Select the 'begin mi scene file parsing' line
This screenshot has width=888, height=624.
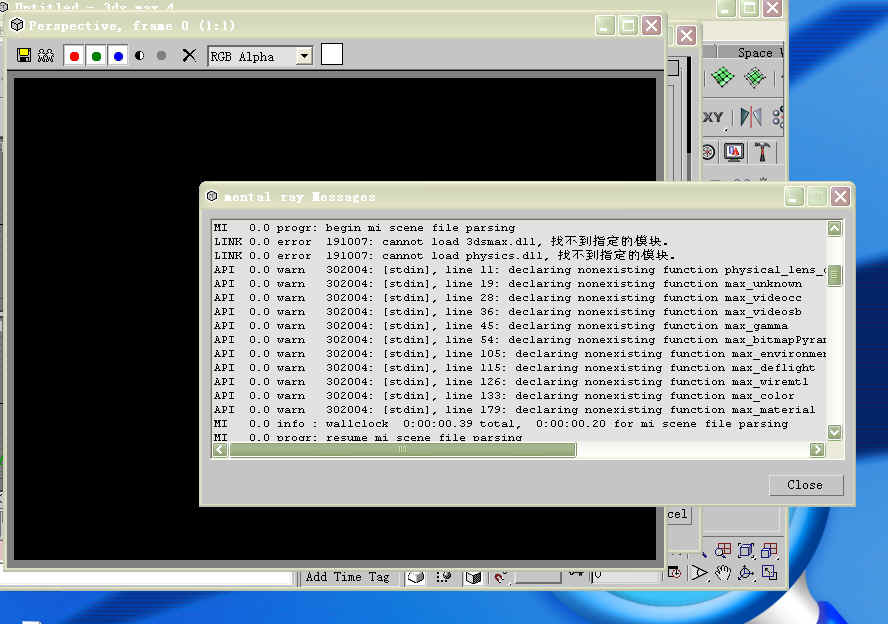pos(364,228)
